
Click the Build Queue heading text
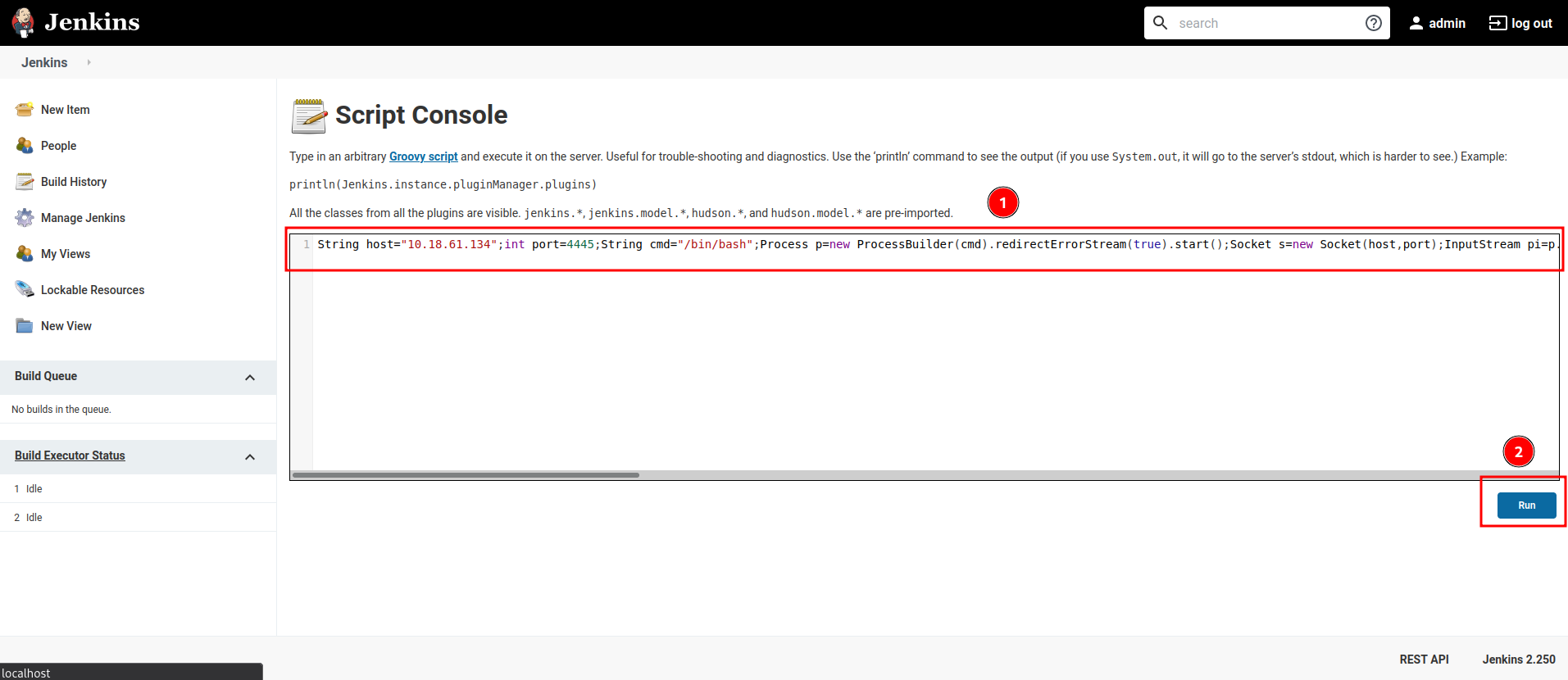click(46, 376)
